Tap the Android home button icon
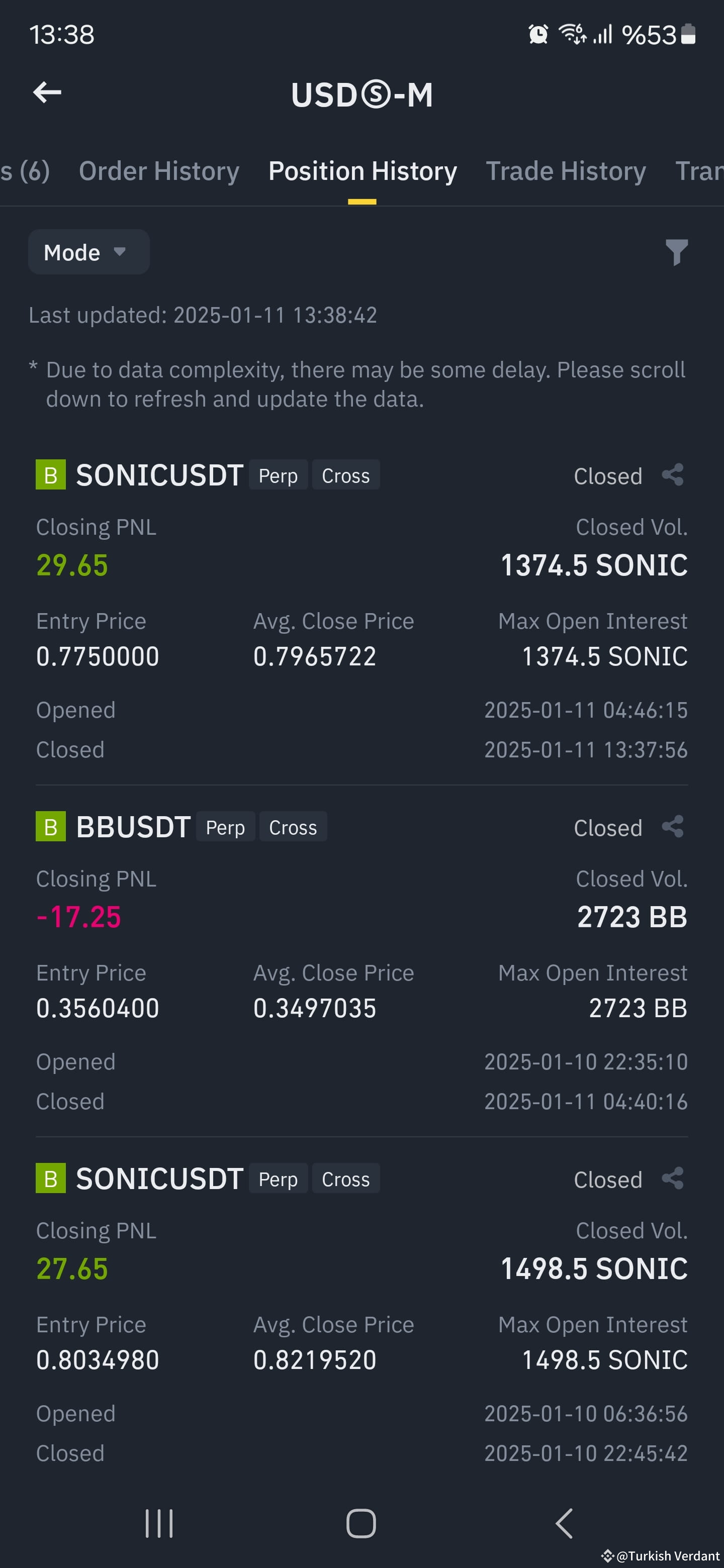The height and width of the screenshot is (1568, 724). click(x=361, y=1524)
